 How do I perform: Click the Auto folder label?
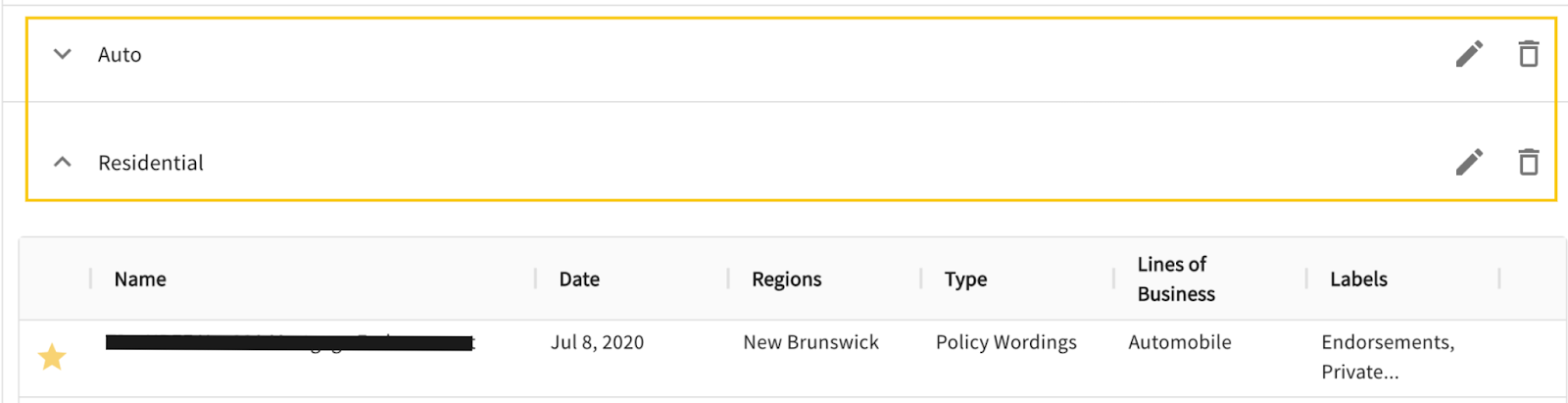(120, 55)
